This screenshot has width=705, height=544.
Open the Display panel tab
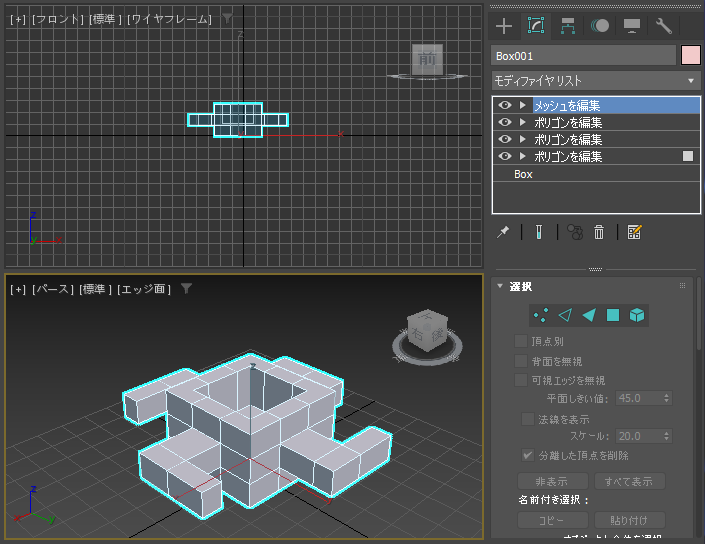[632, 26]
